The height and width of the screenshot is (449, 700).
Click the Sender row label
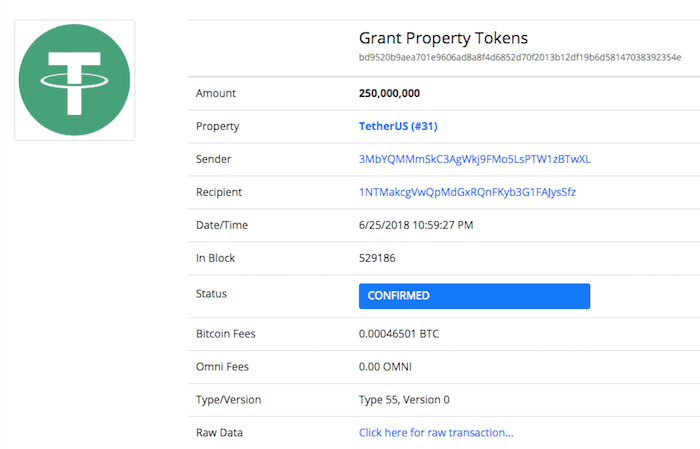point(213,159)
